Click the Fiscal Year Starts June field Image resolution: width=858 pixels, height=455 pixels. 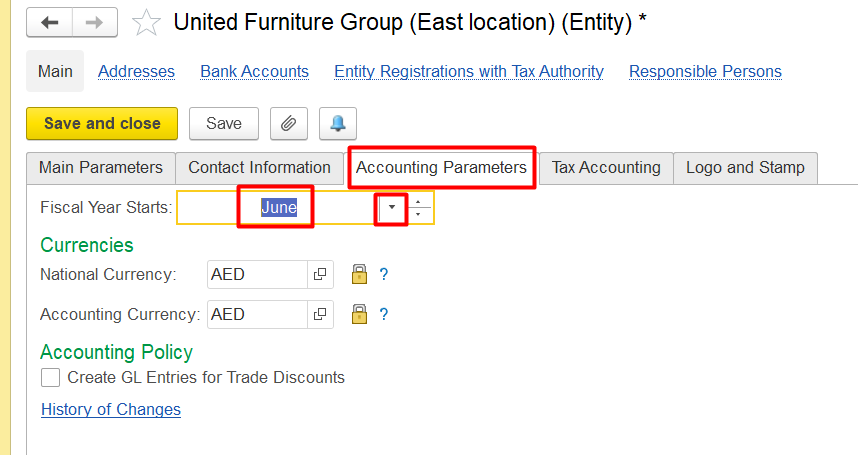pos(278,207)
